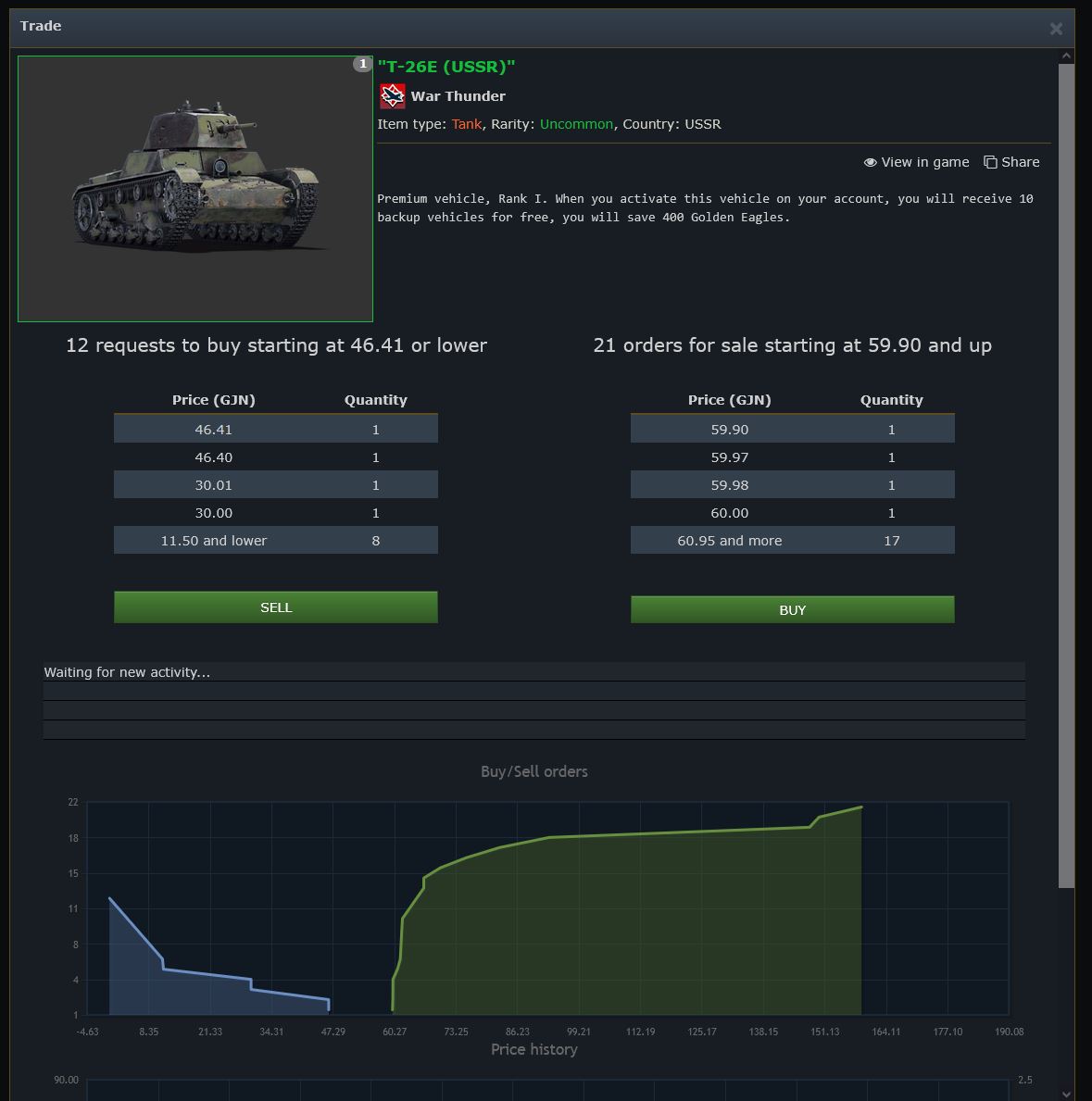The image size is (1092, 1101).
Task: Select sell order row priced 59.90
Action: (792, 429)
